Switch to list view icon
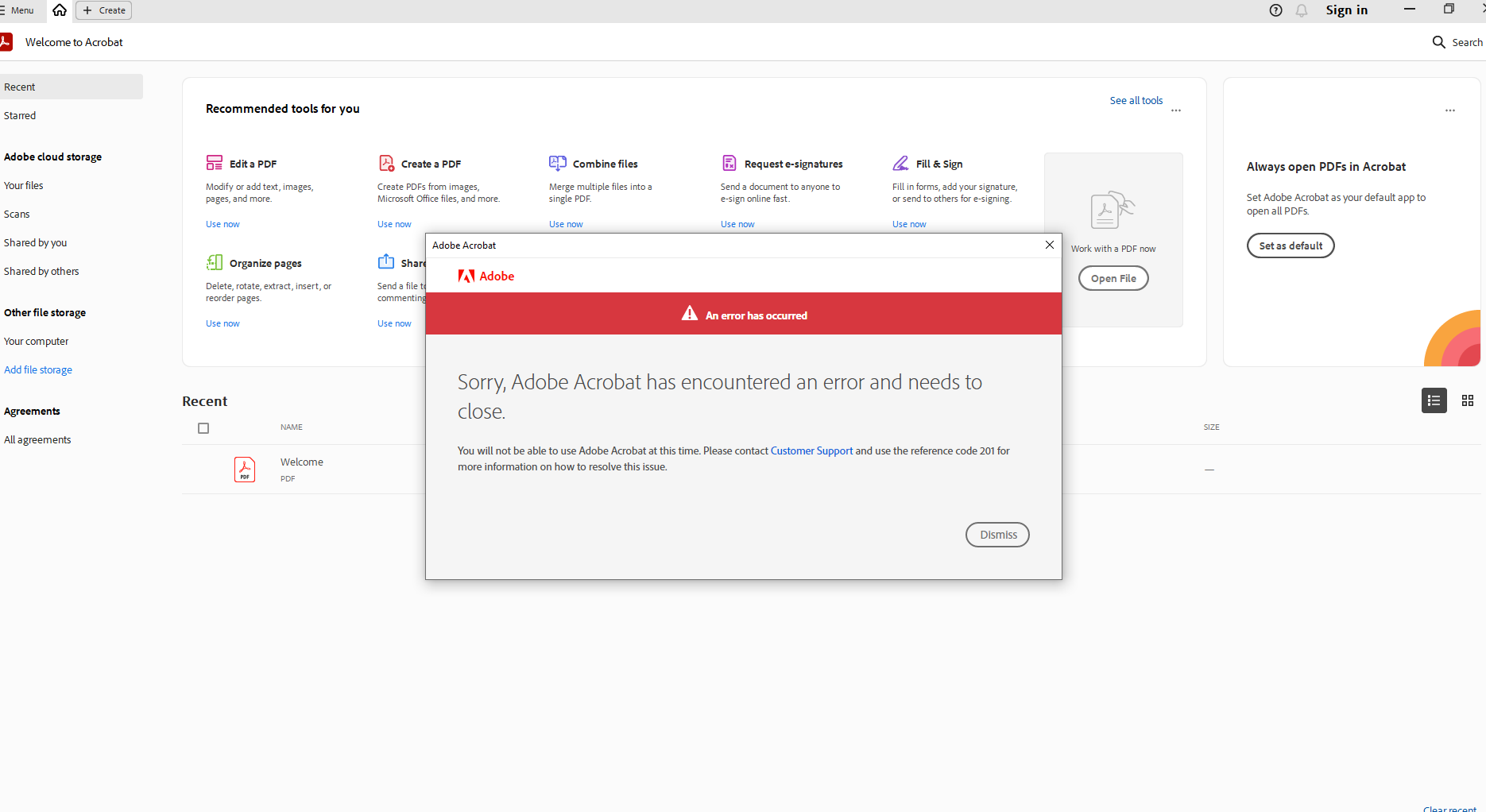This screenshot has height=812, width=1486. pyautogui.click(x=1434, y=400)
